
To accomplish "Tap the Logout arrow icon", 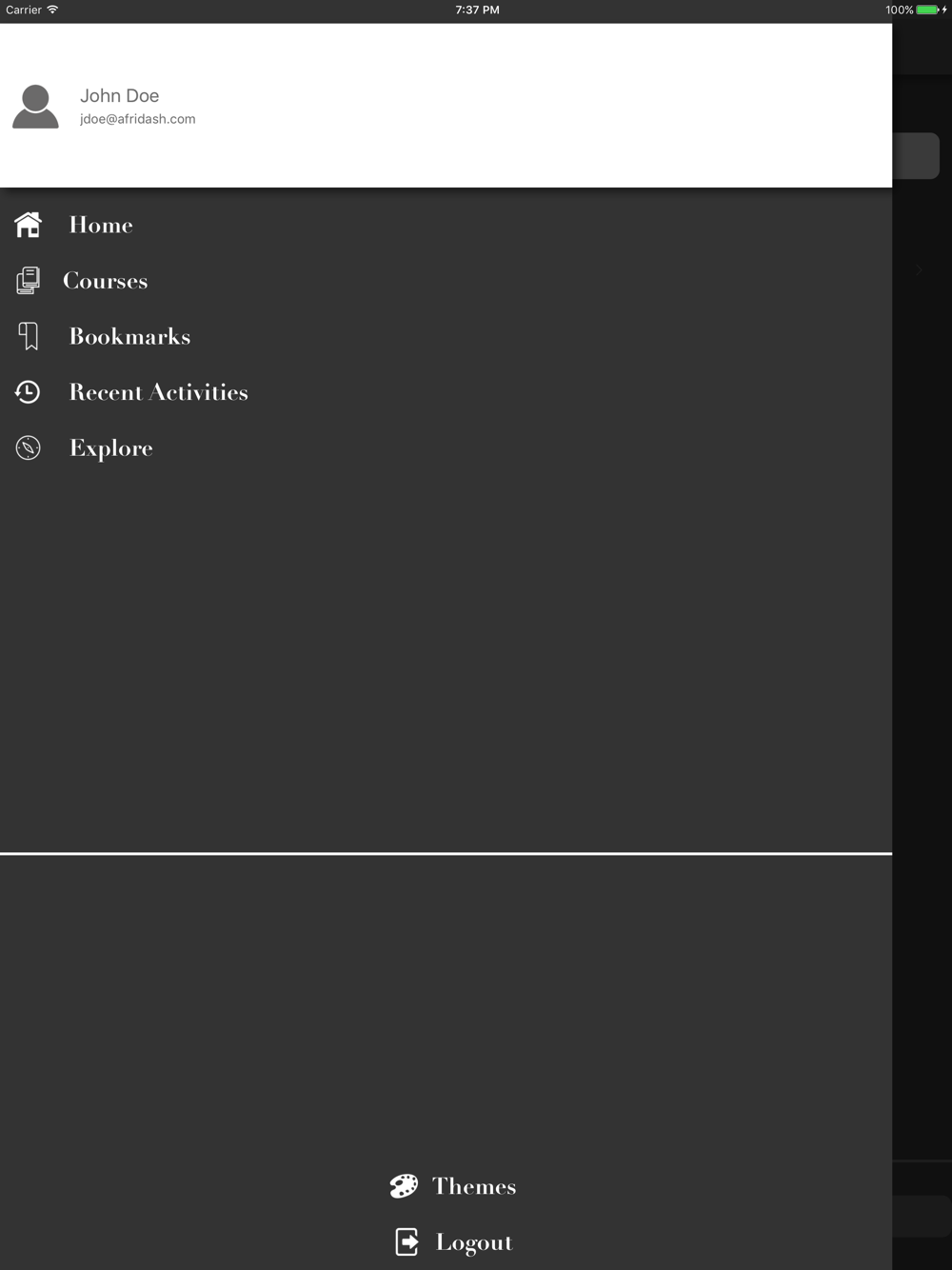I will click(x=407, y=1241).
